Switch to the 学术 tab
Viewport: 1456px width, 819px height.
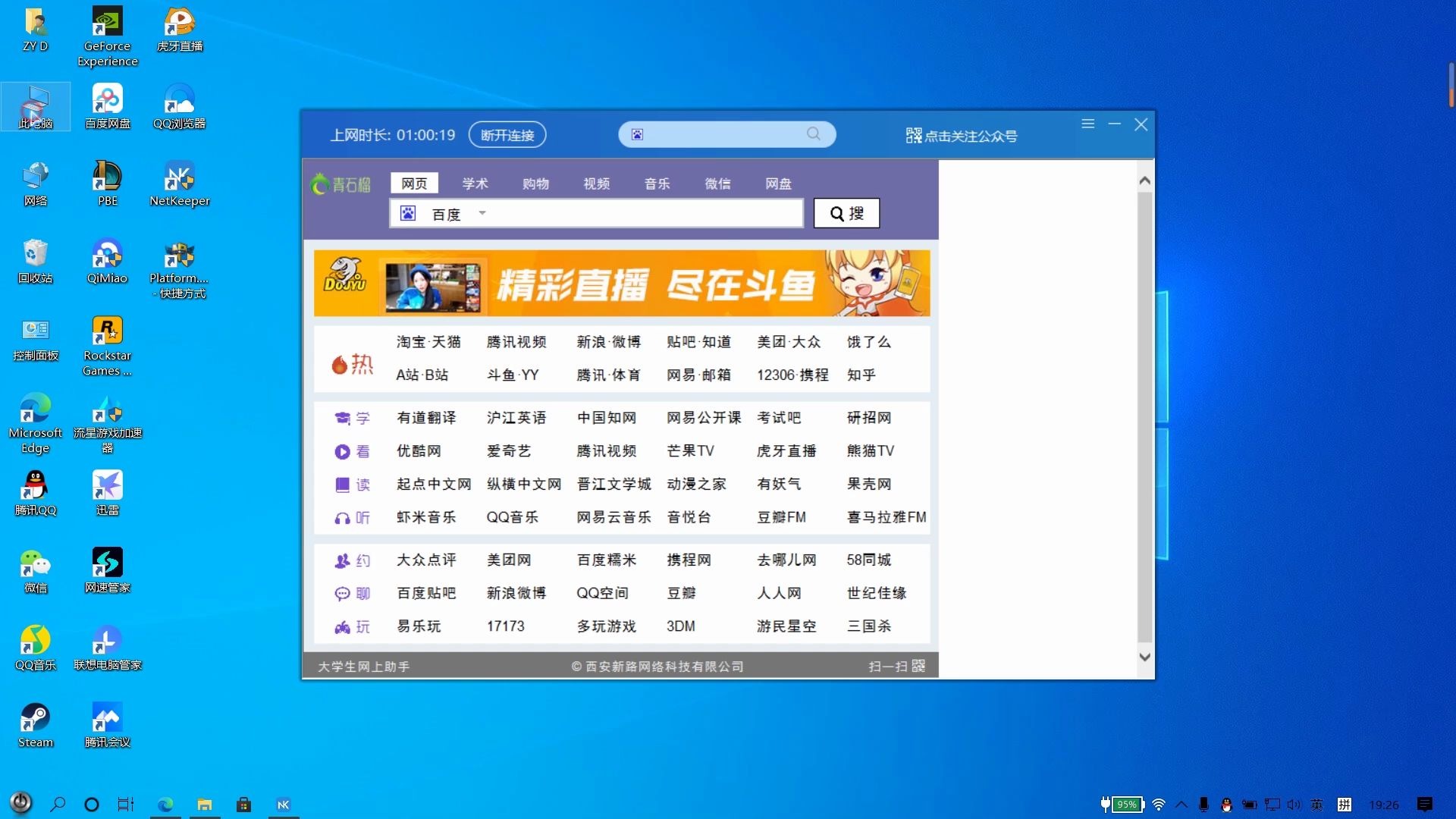[x=475, y=183]
